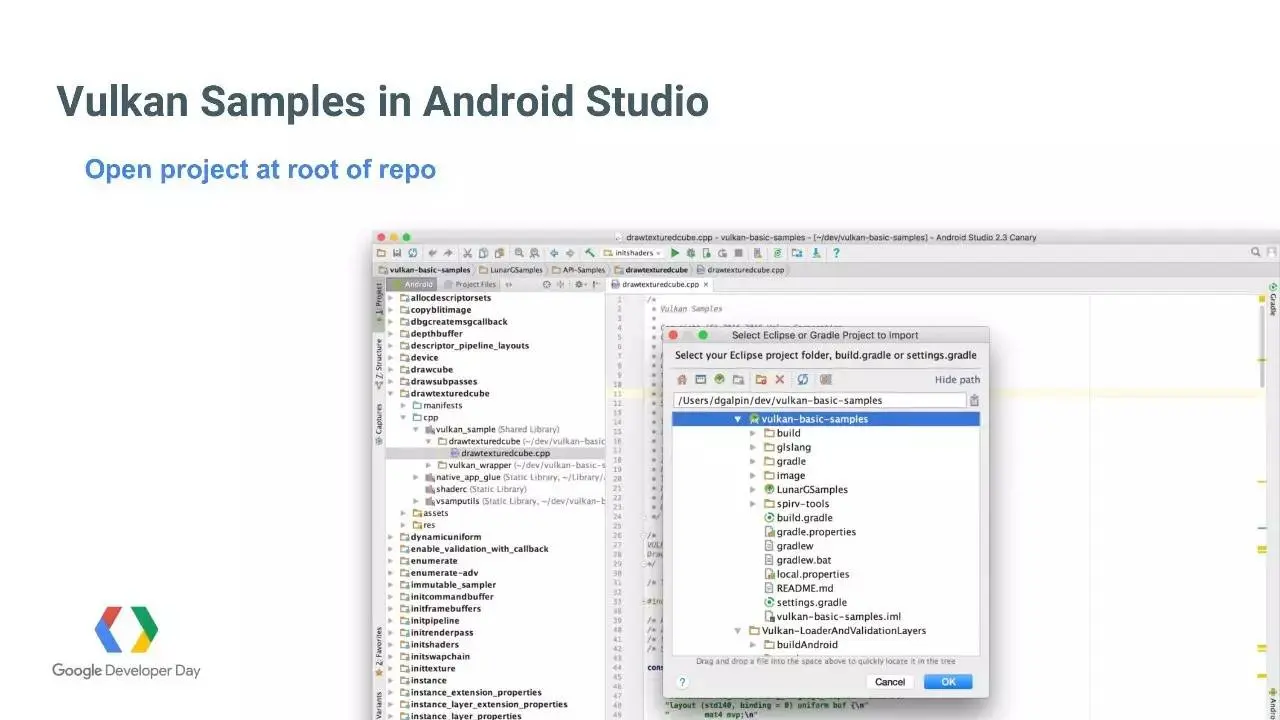Collapse the cpp folder in project tree
Image resolution: width=1280 pixels, height=720 pixels.
point(404,418)
